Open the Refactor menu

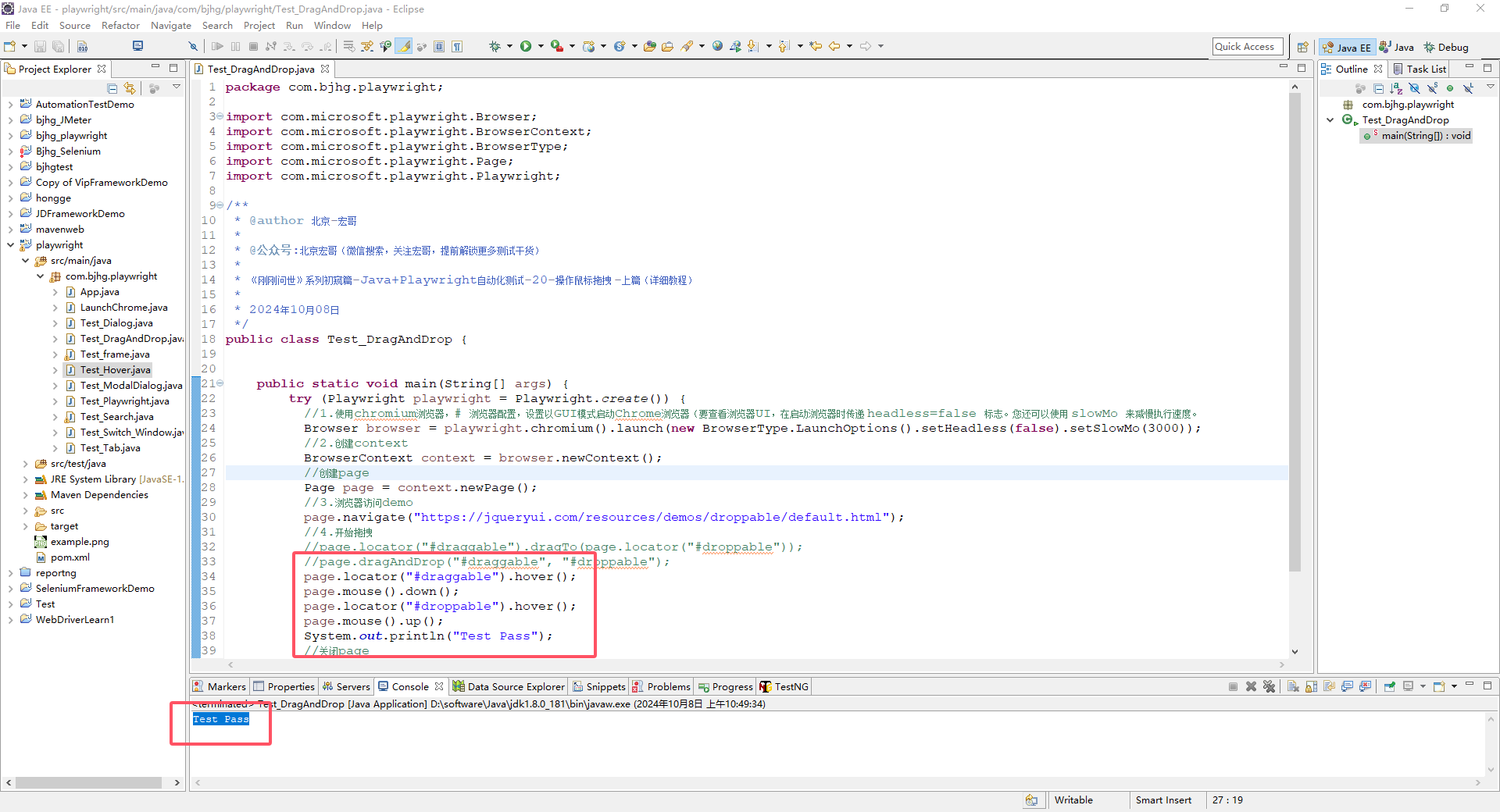click(x=120, y=25)
